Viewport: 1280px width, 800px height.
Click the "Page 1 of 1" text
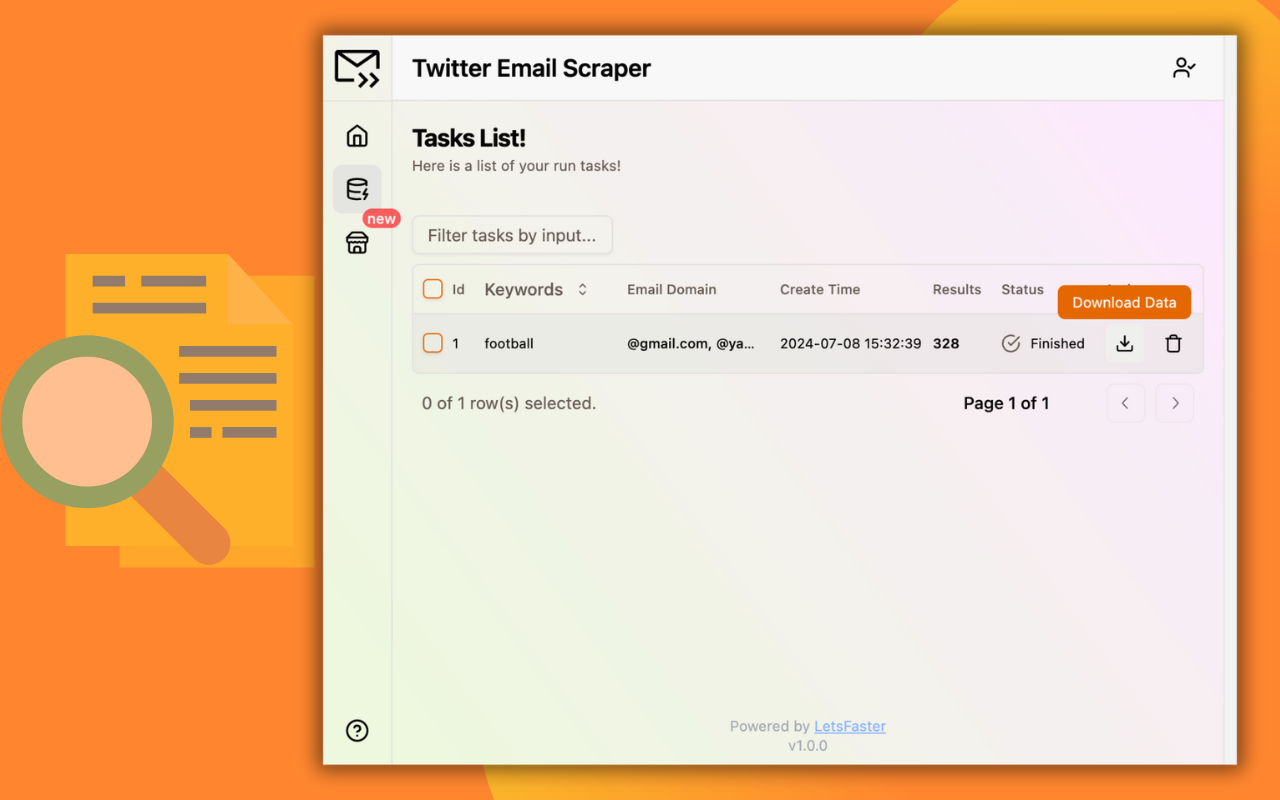[x=1006, y=403]
